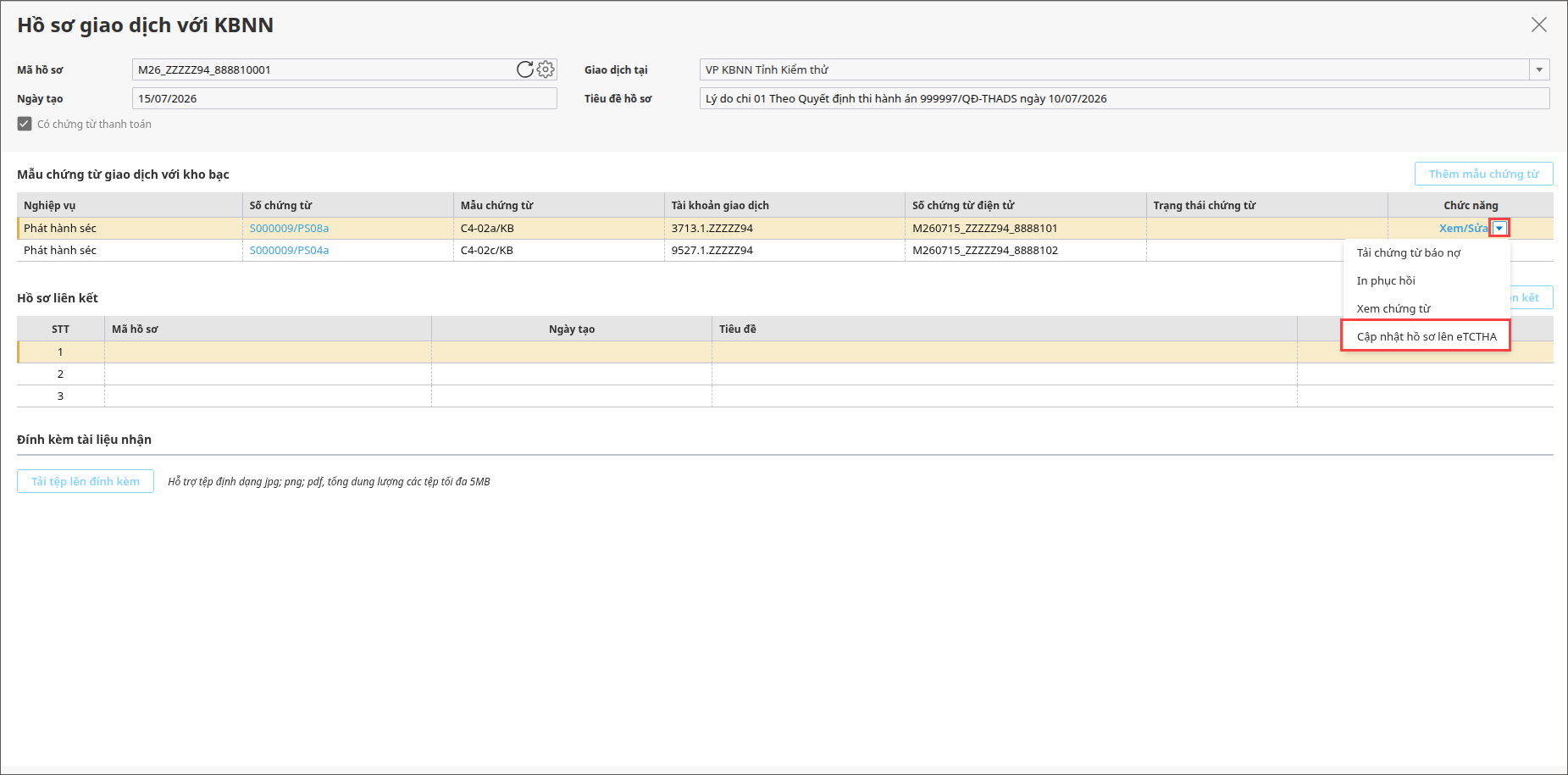Image resolution: width=1568 pixels, height=775 pixels.
Task: Click the Mẫu chứng từ column header
Action: tap(559, 205)
